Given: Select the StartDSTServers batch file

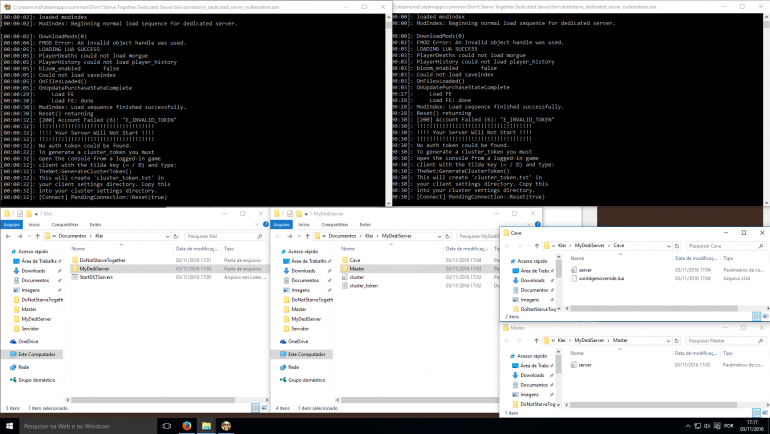Looking at the screenshot, I should [97, 277].
